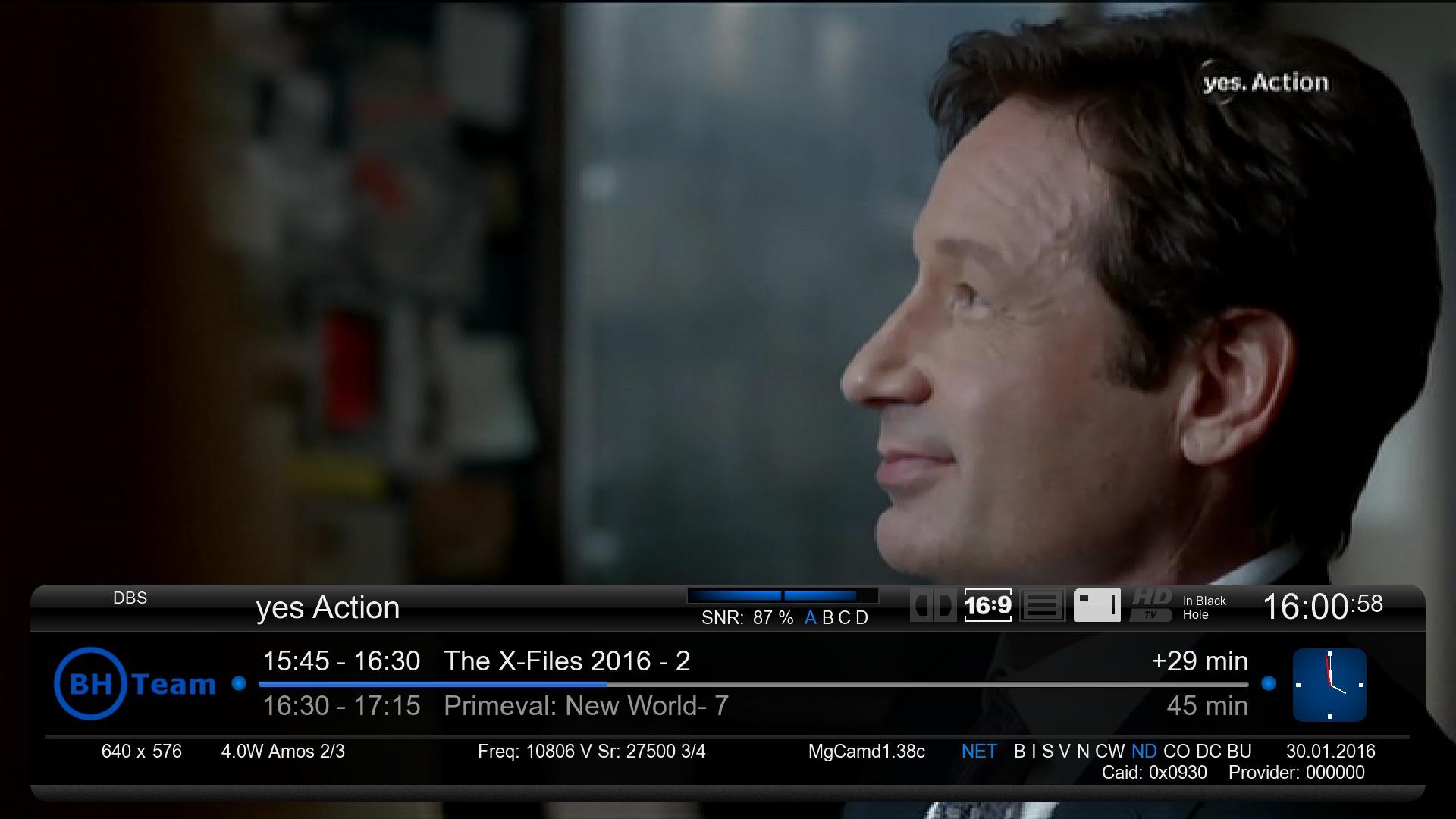Click the highlighted ND crypt indicator
Screen dimensions: 1456x819
(1144, 752)
